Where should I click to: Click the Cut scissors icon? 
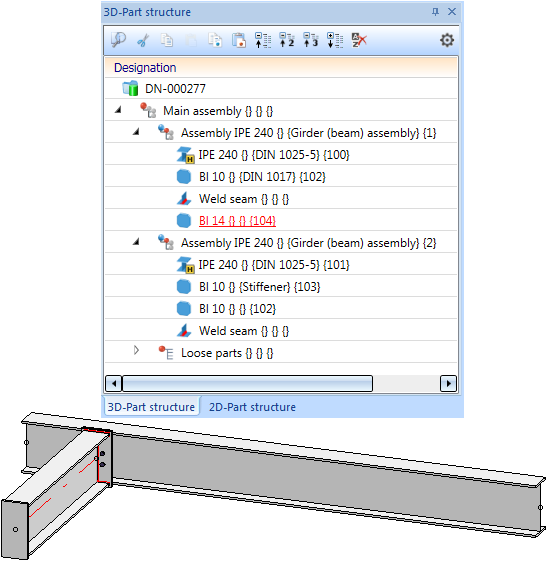(143, 40)
